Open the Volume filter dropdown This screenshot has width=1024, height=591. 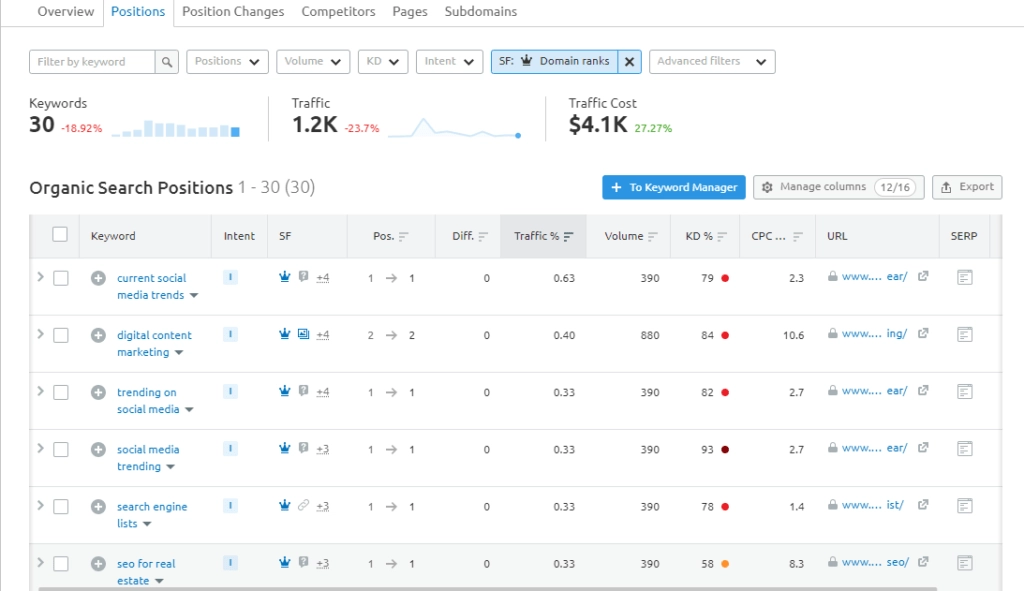[312, 61]
